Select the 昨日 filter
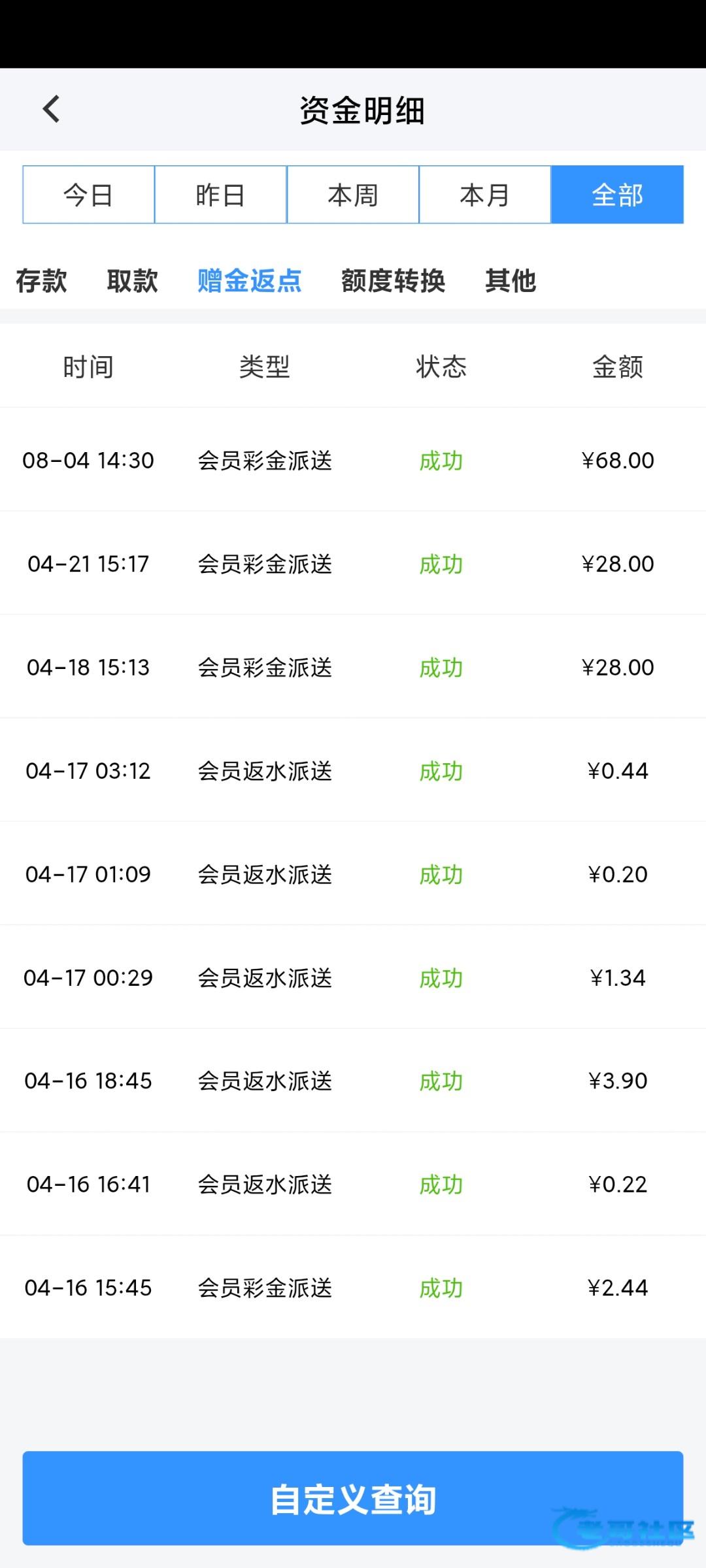The image size is (706, 1568). (x=220, y=195)
